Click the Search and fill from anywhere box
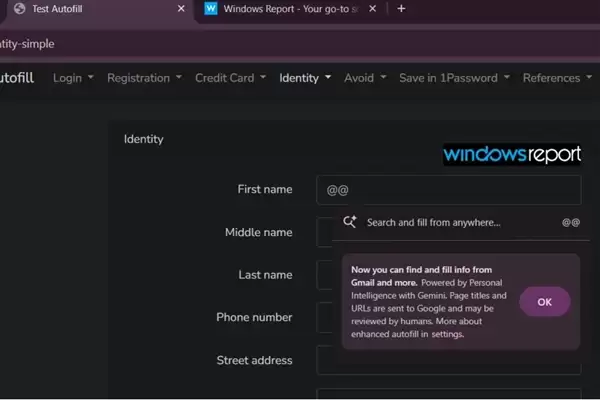 [461, 222]
